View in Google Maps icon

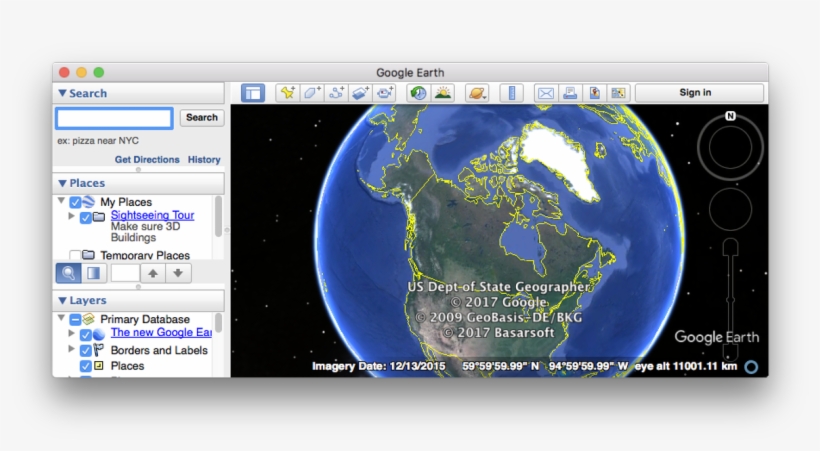(618, 93)
